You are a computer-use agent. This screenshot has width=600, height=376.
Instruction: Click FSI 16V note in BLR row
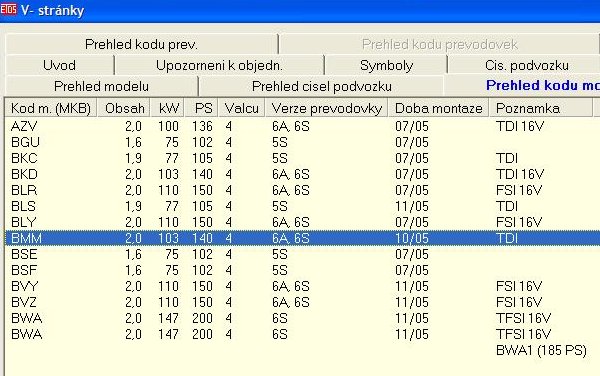pos(519,190)
